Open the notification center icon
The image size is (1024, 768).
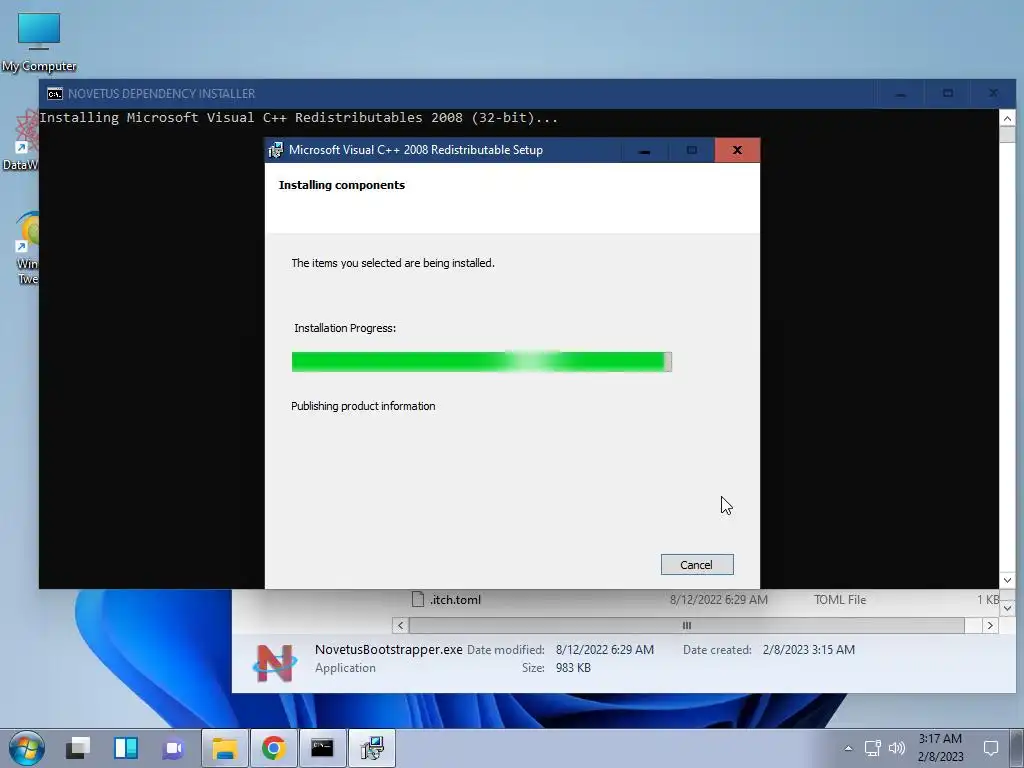tap(991, 748)
